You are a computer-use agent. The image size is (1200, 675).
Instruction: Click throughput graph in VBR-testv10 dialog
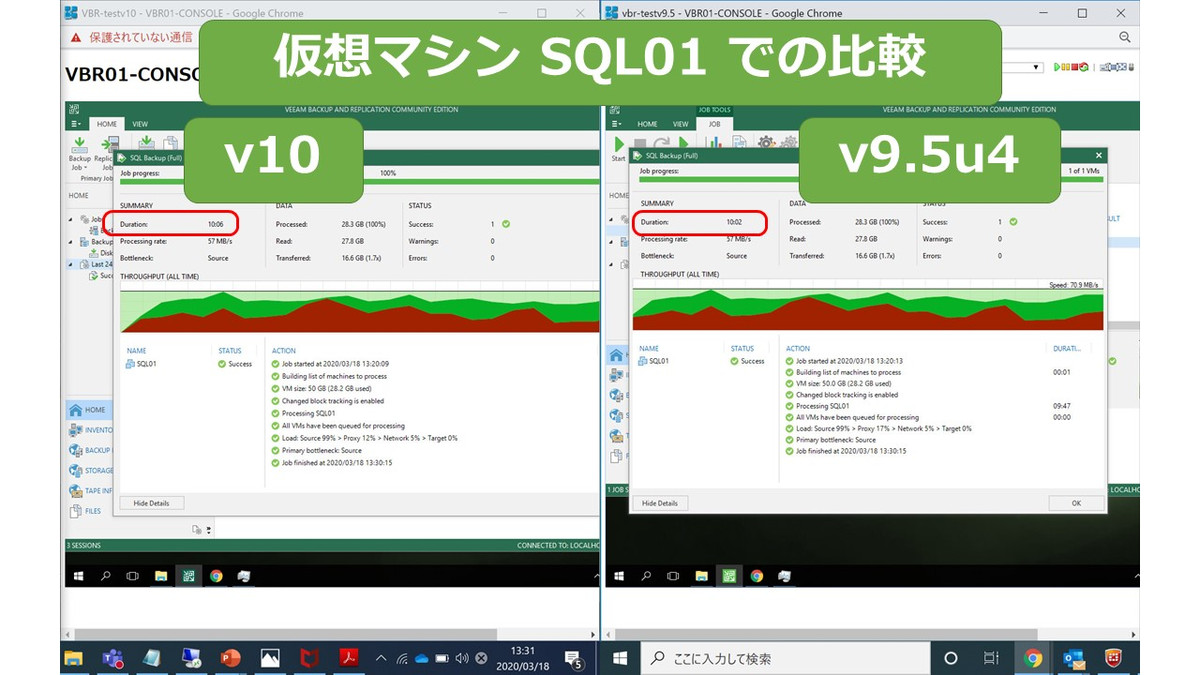358,306
